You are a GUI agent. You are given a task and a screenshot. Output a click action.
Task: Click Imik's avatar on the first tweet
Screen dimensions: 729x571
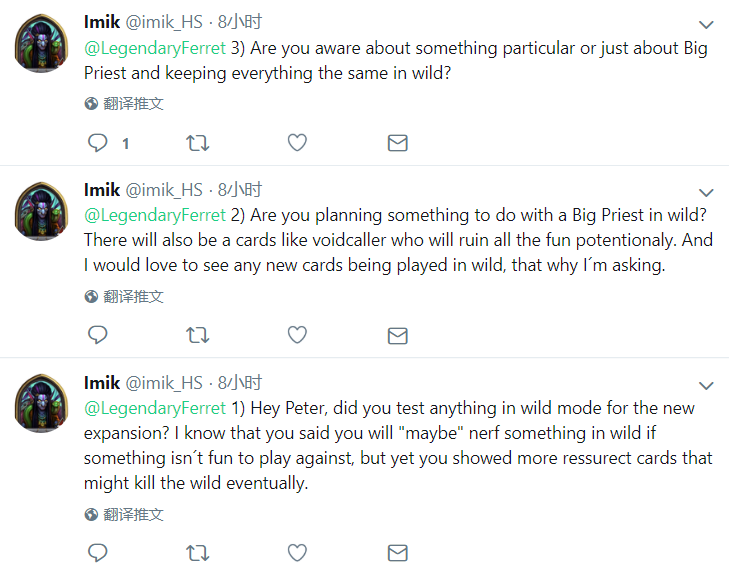[x=41, y=44]
